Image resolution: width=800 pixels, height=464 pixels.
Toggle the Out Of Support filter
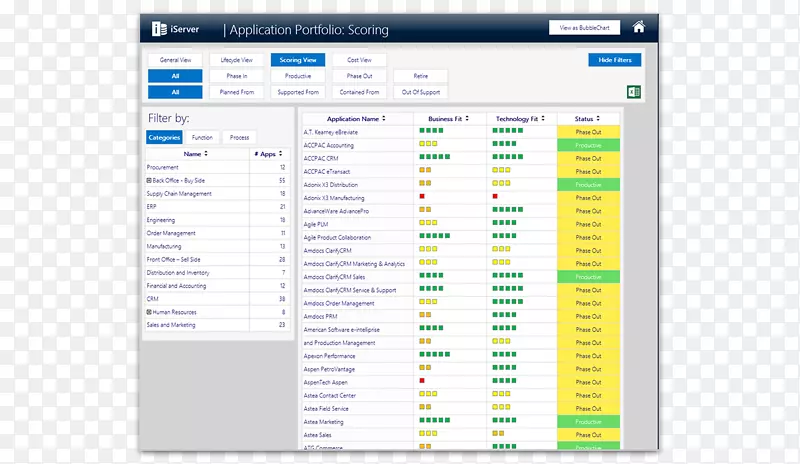click(419, 92)
